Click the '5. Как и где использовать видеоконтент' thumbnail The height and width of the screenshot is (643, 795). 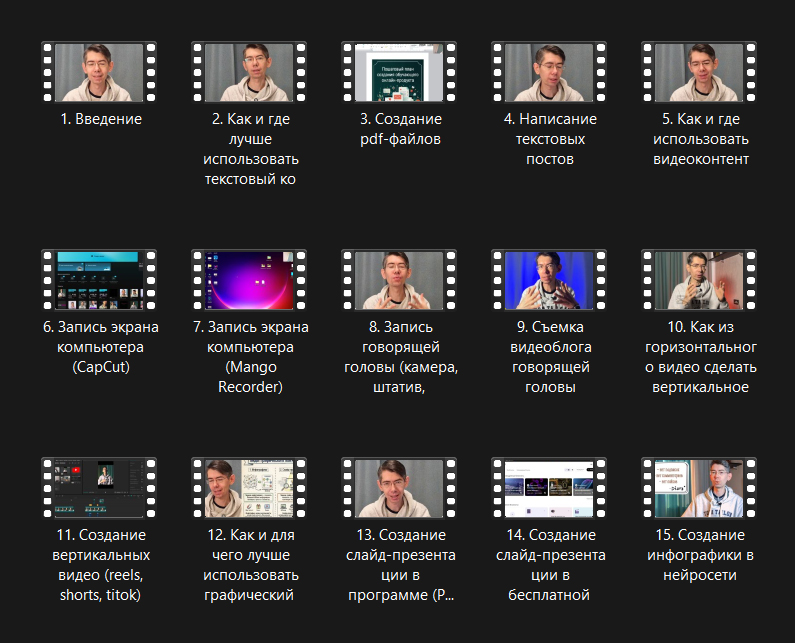pyautogui.click(x=699, y=72)
